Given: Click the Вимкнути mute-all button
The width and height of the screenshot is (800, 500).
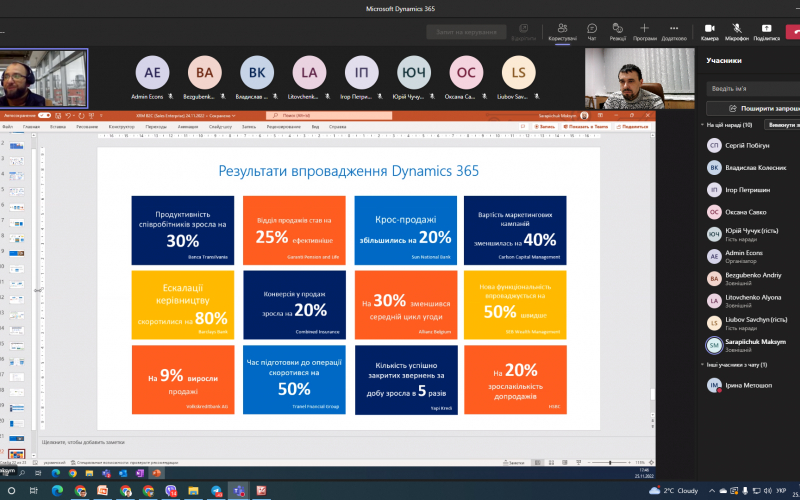Looking at the screenshot, I should (x=783, y=125).
